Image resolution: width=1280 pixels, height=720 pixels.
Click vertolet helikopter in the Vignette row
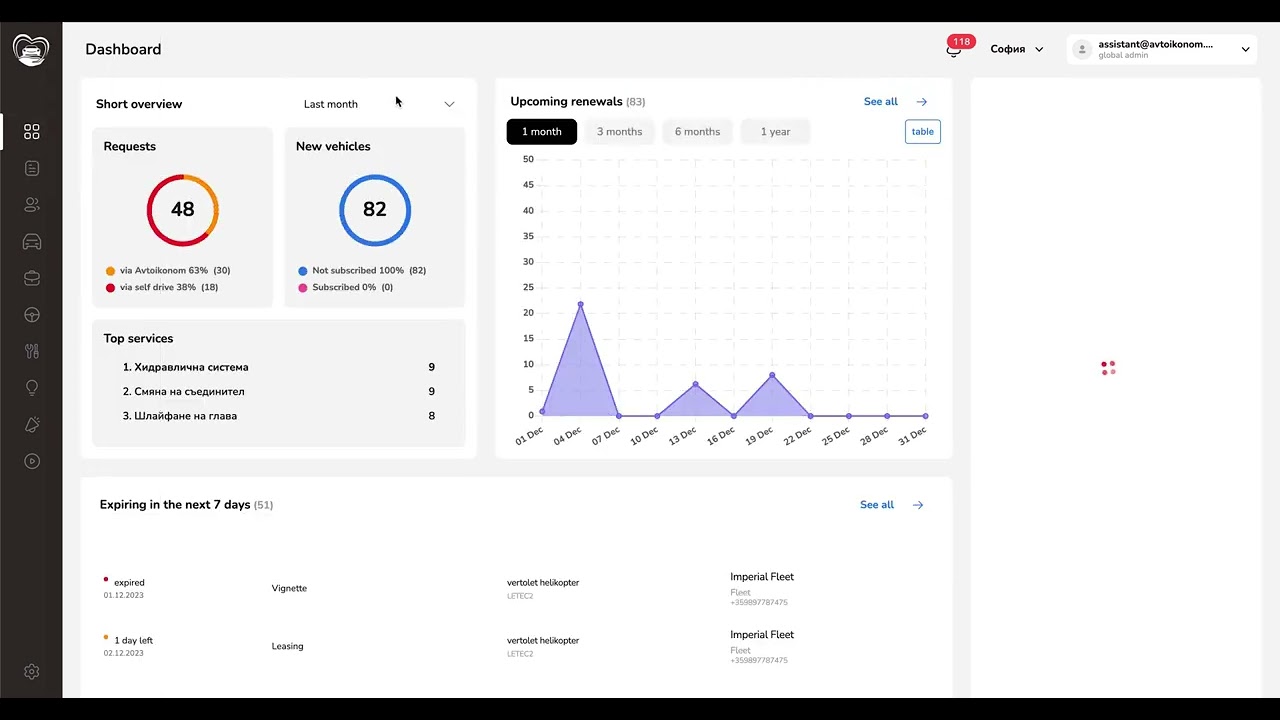[543, 583]
